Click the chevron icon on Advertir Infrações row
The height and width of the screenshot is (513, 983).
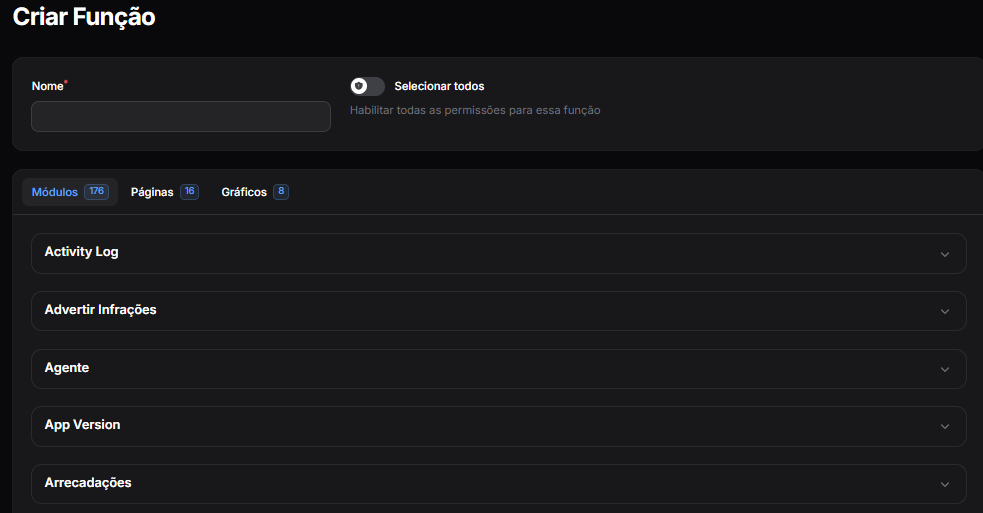(944, 312)
